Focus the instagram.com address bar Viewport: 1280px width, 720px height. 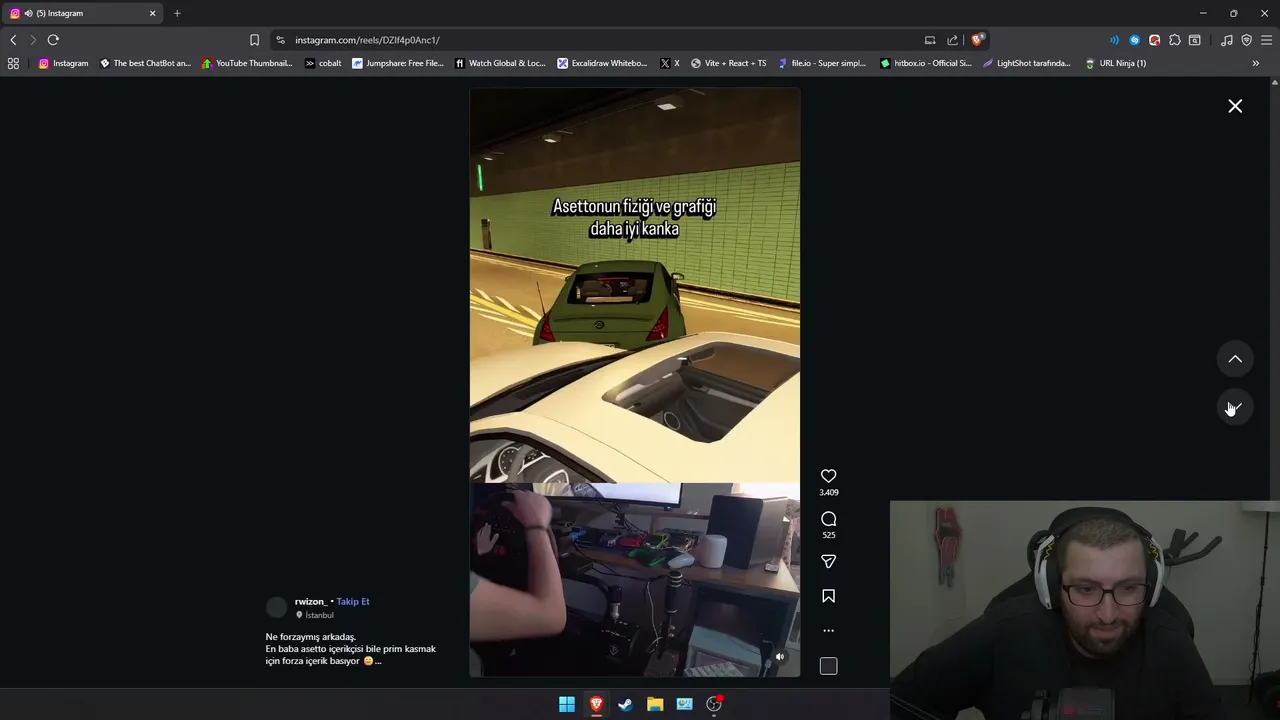tap(600, 40)
